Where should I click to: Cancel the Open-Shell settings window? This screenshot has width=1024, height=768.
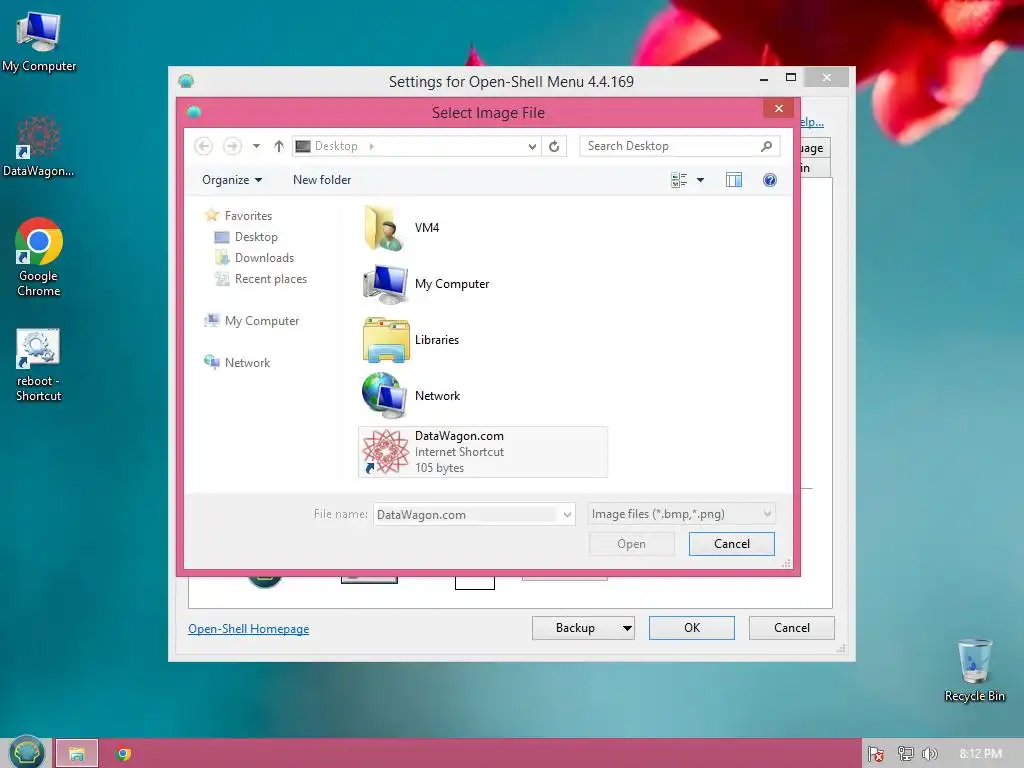[x=792, y=628]
